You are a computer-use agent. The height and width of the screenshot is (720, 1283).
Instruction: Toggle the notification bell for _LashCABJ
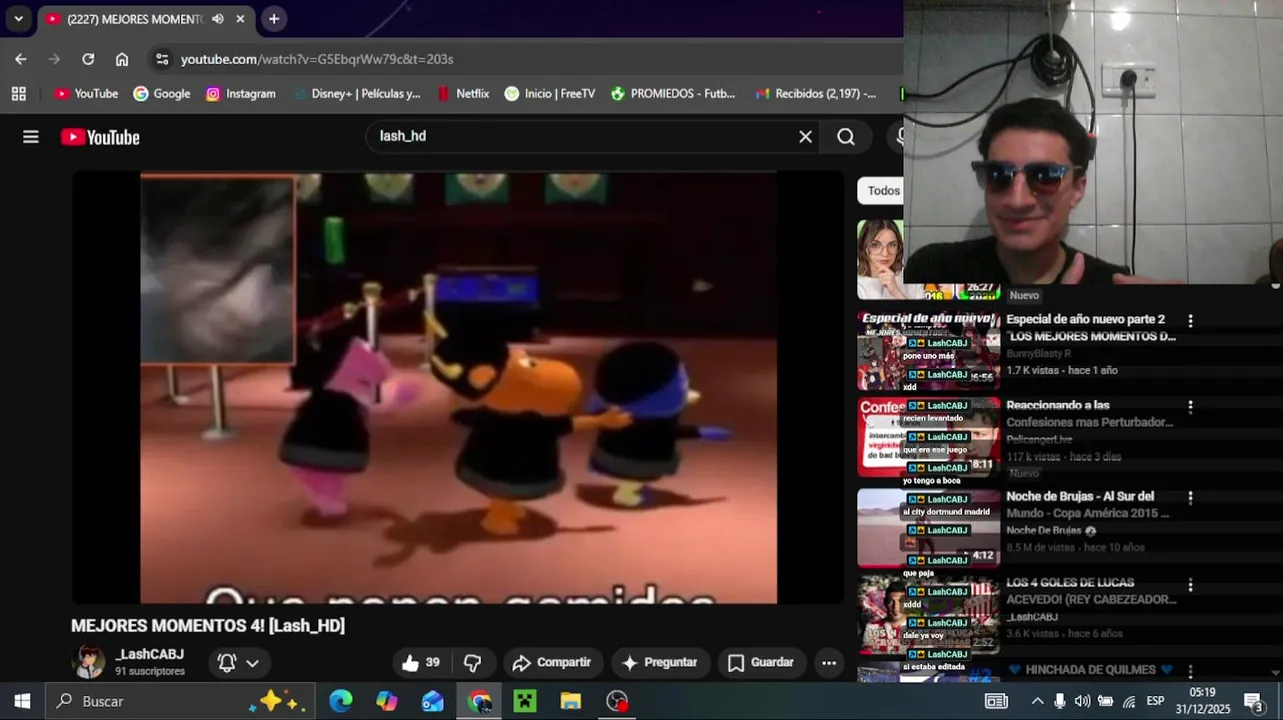(227, 662)
